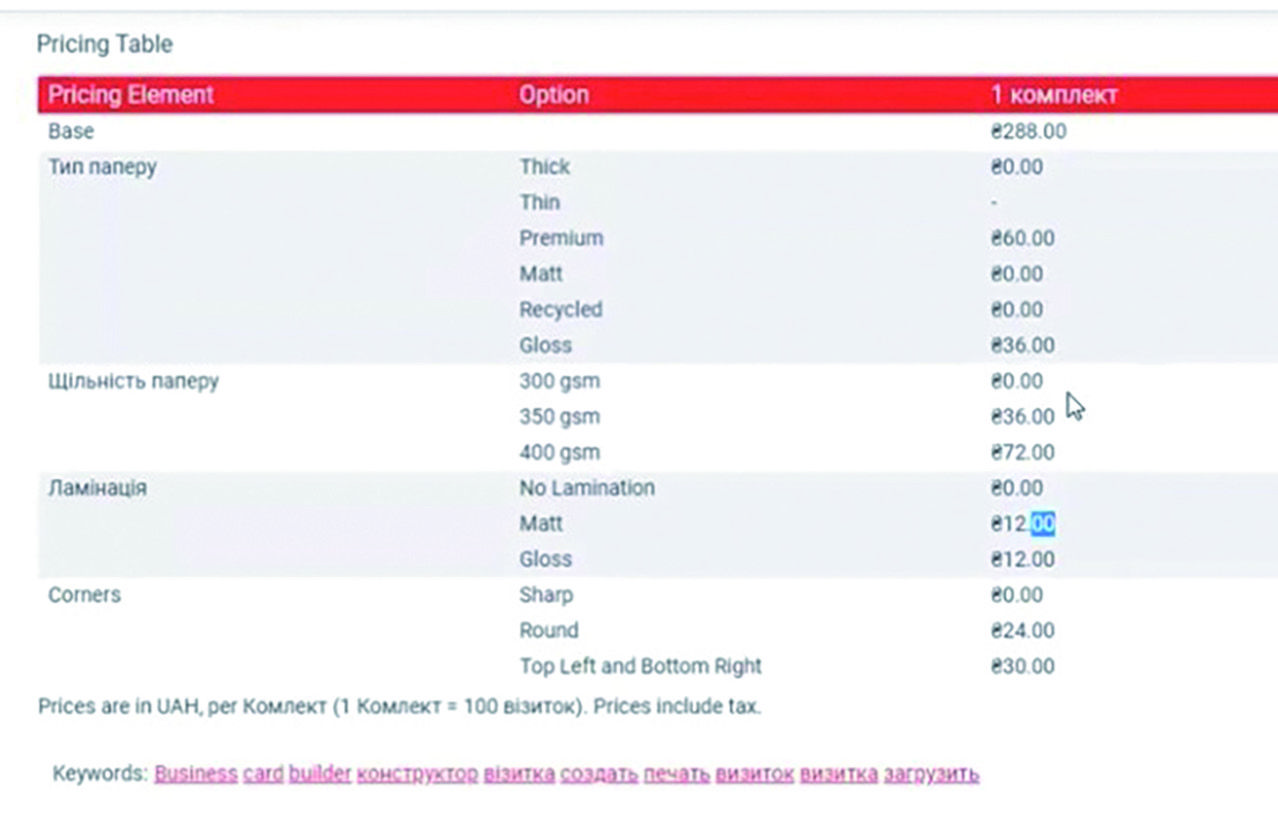Click the Base price ₴288.00
Screen dimensions: 1278x823
(x=1028, y=131)
